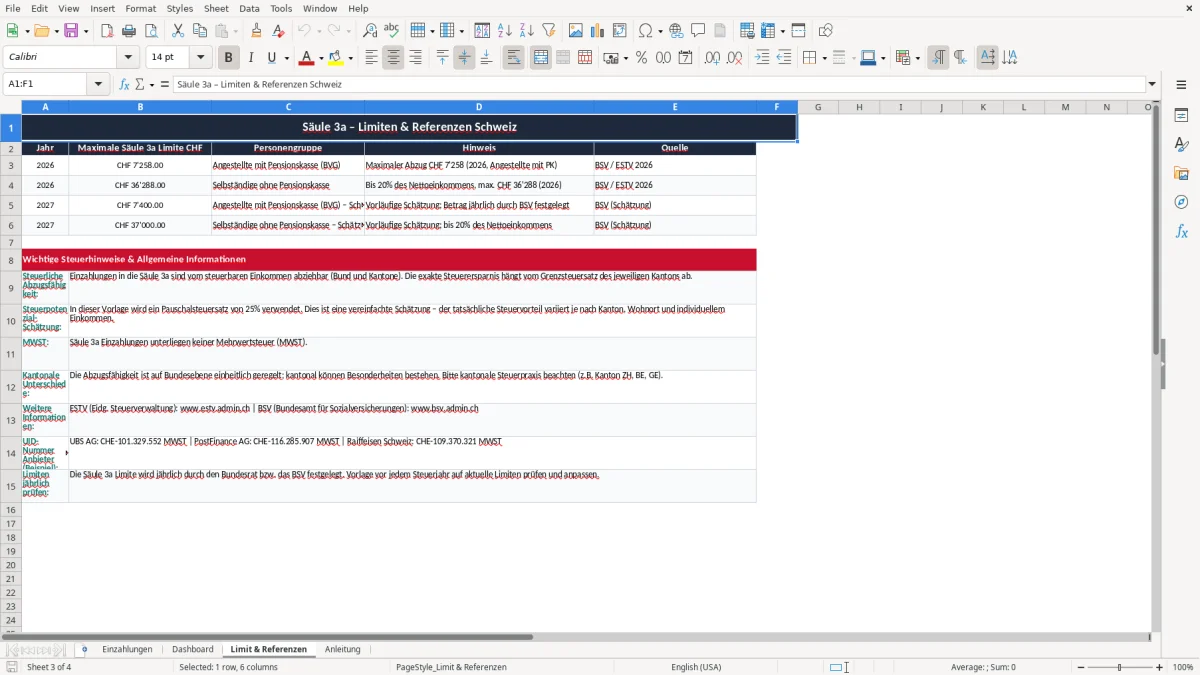The image size is (1200, 675).
Task: Switch to the Anleitung sheet tab
Action: (x=342, y=649)
